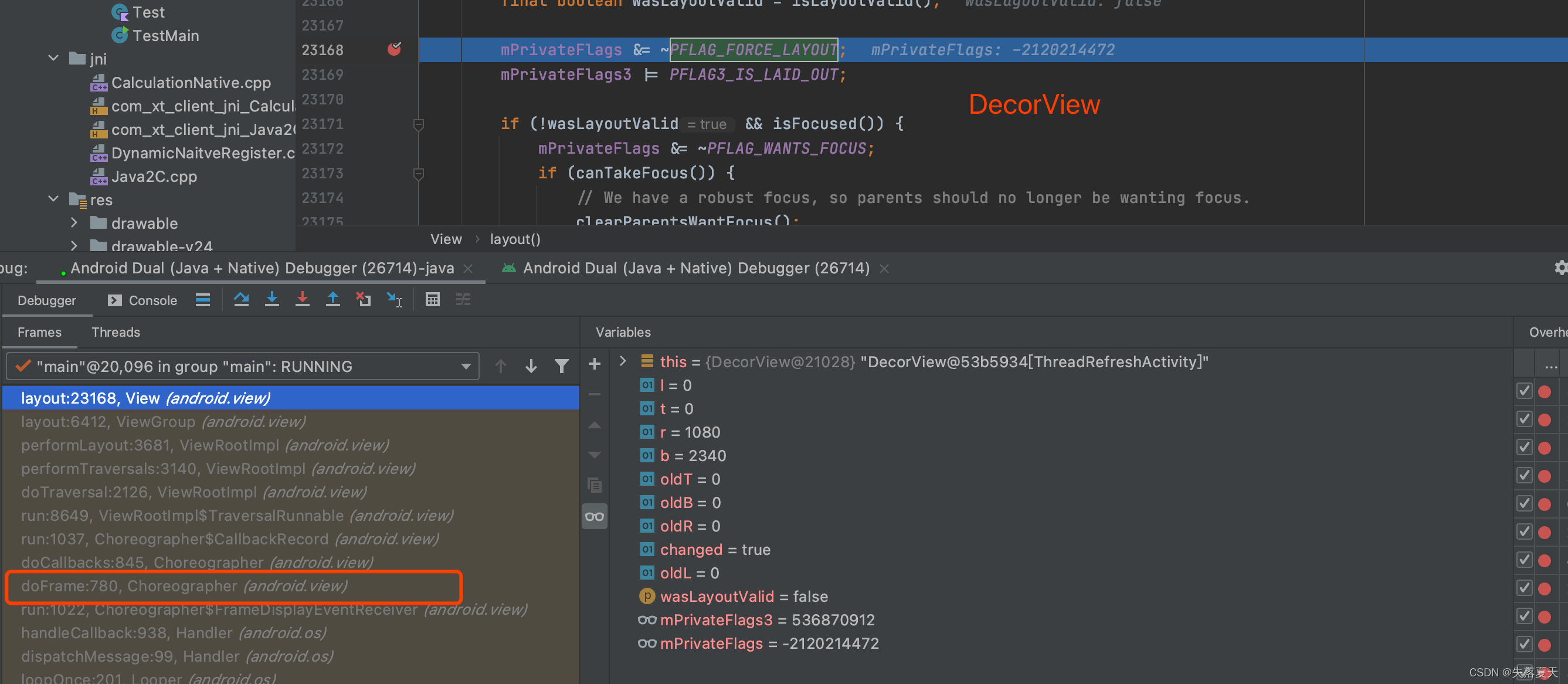Screen dimensions: 1568x684
Task: Click the Step Out up-arrow icon
Action: tap(332, 300)
